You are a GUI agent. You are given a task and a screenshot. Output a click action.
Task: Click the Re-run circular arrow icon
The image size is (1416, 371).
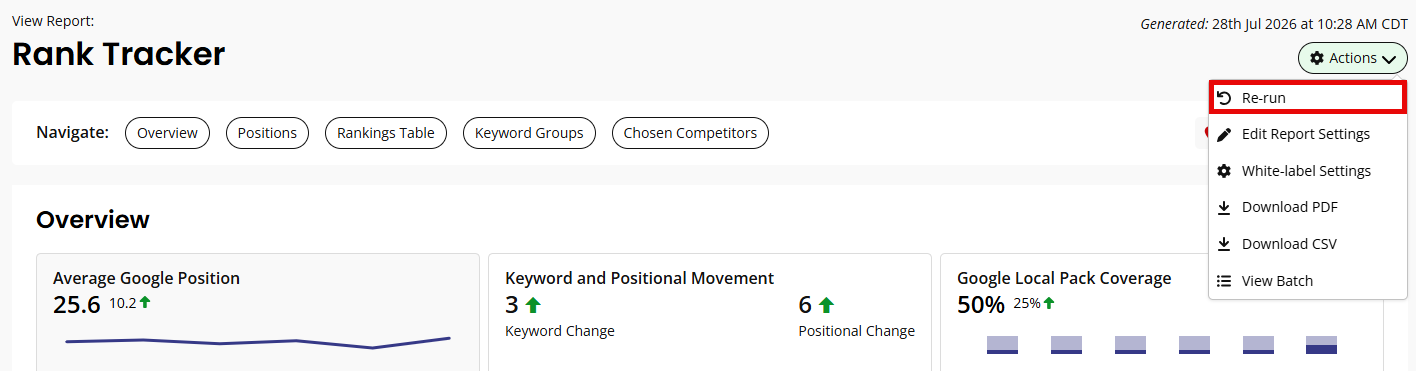coord(1224,98)
